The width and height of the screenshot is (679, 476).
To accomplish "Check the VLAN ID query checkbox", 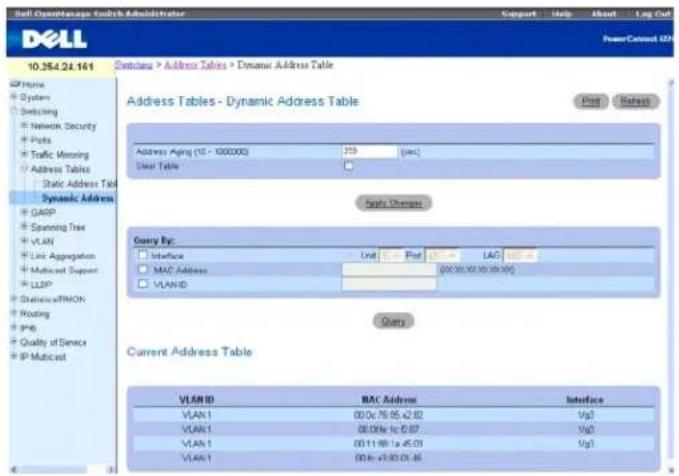I will point(143,284).
